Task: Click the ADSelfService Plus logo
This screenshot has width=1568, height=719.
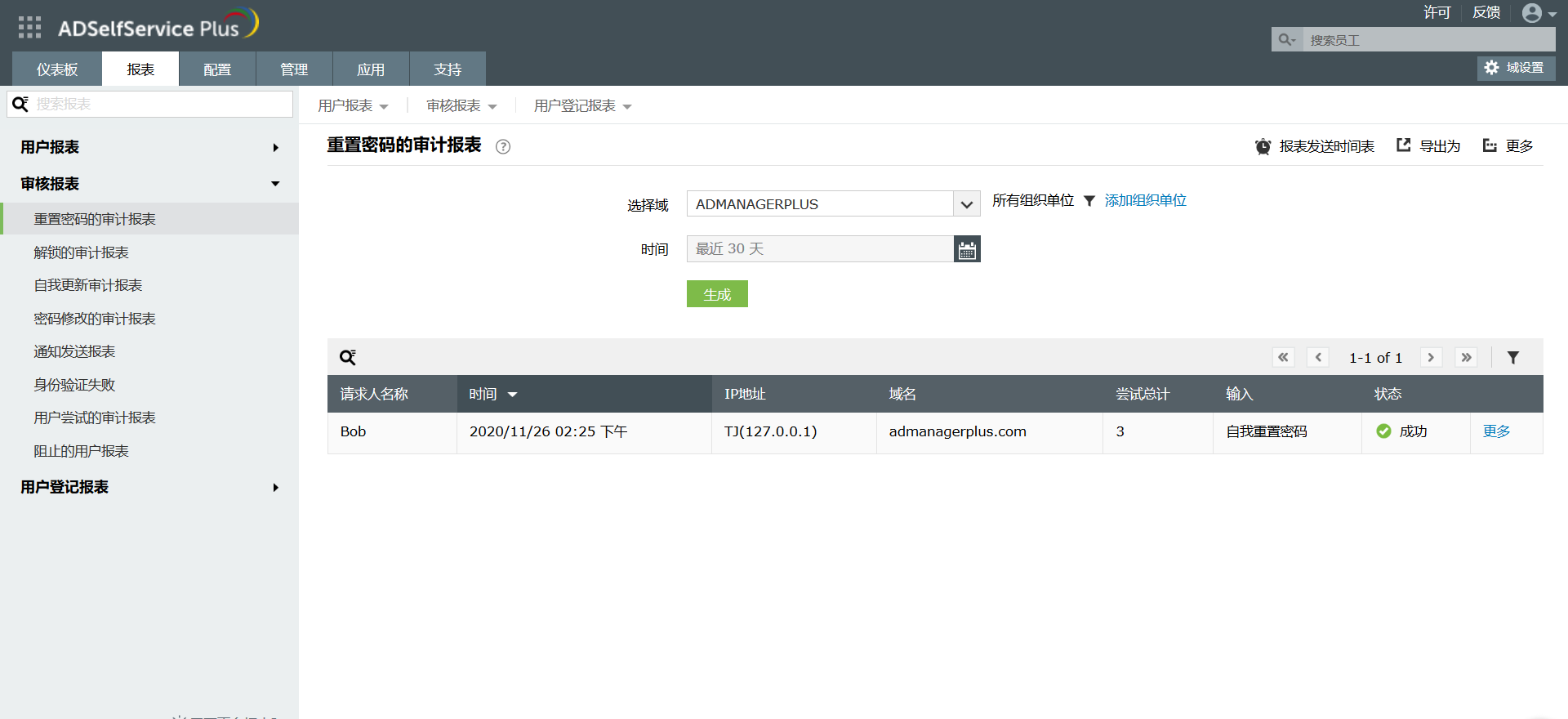Action: coord(158,25)
